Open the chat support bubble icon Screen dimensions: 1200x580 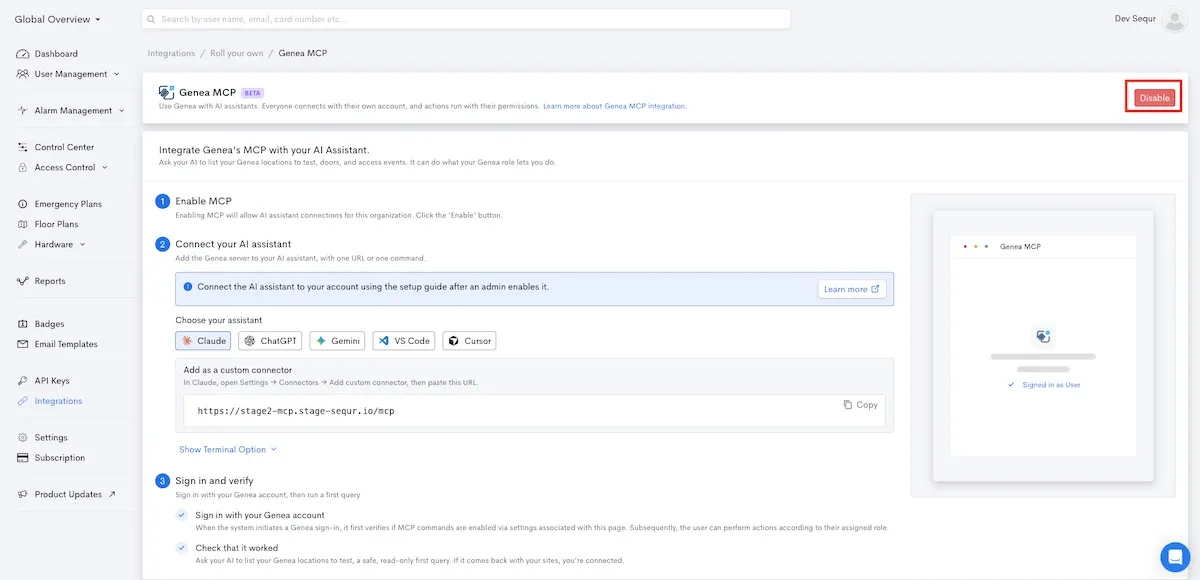pyautogui.click(x=1174, y=557)
